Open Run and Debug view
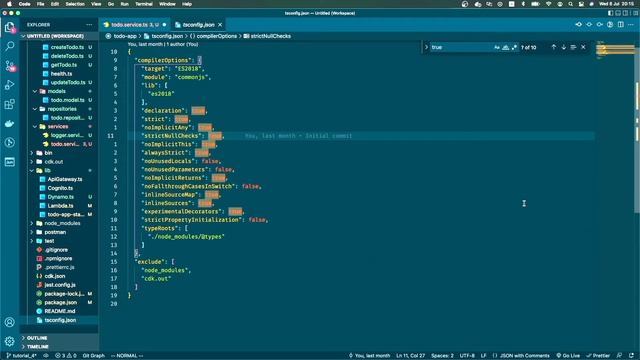640x360 pixels. tap(9, 84)
